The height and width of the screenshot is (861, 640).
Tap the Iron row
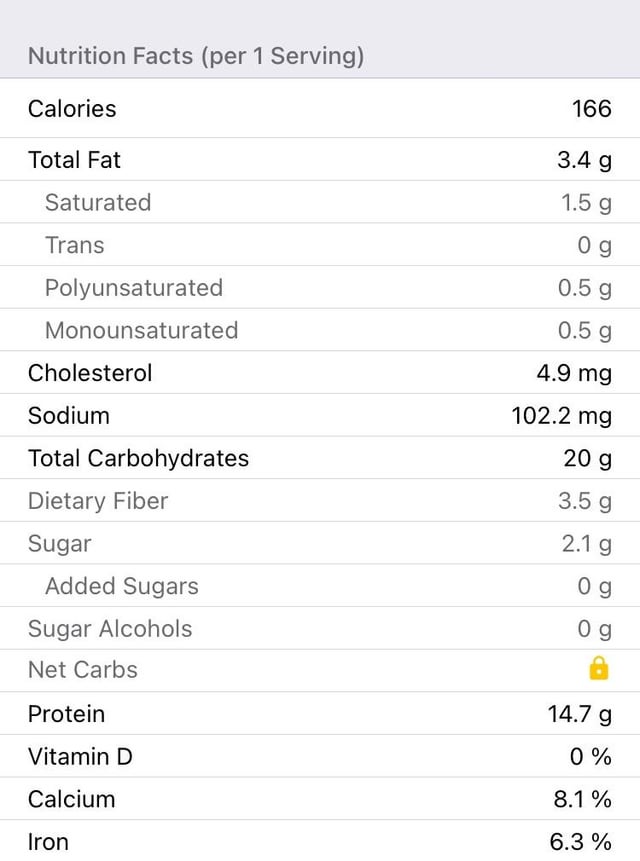point(320,841)
